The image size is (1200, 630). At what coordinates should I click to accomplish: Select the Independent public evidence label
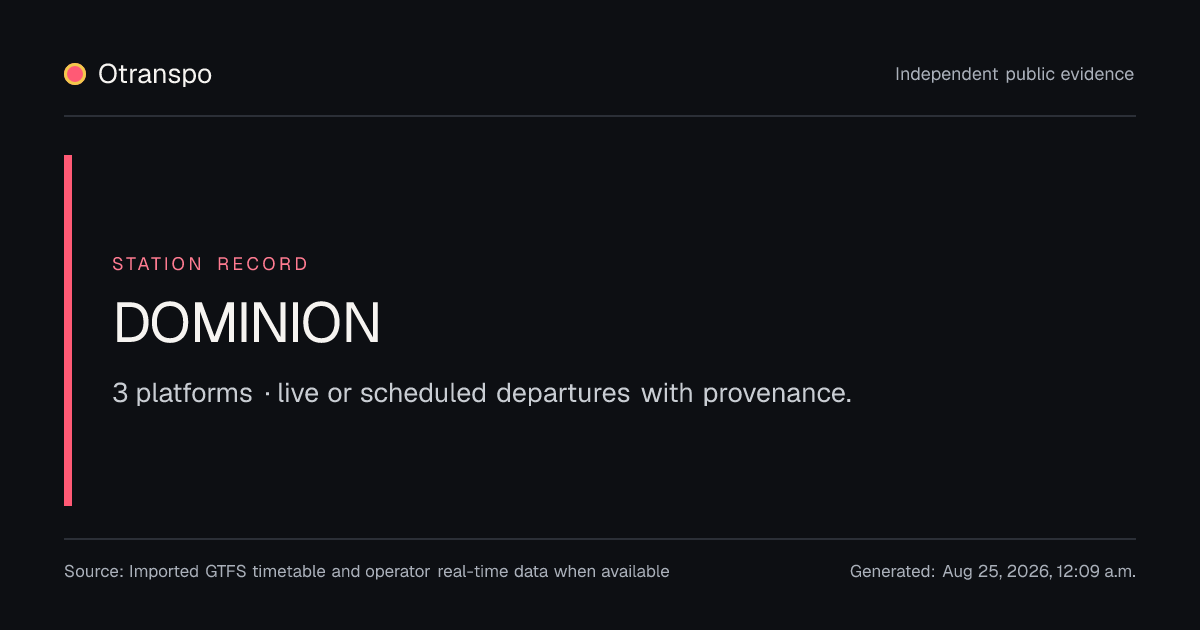tap(1014, 74)
